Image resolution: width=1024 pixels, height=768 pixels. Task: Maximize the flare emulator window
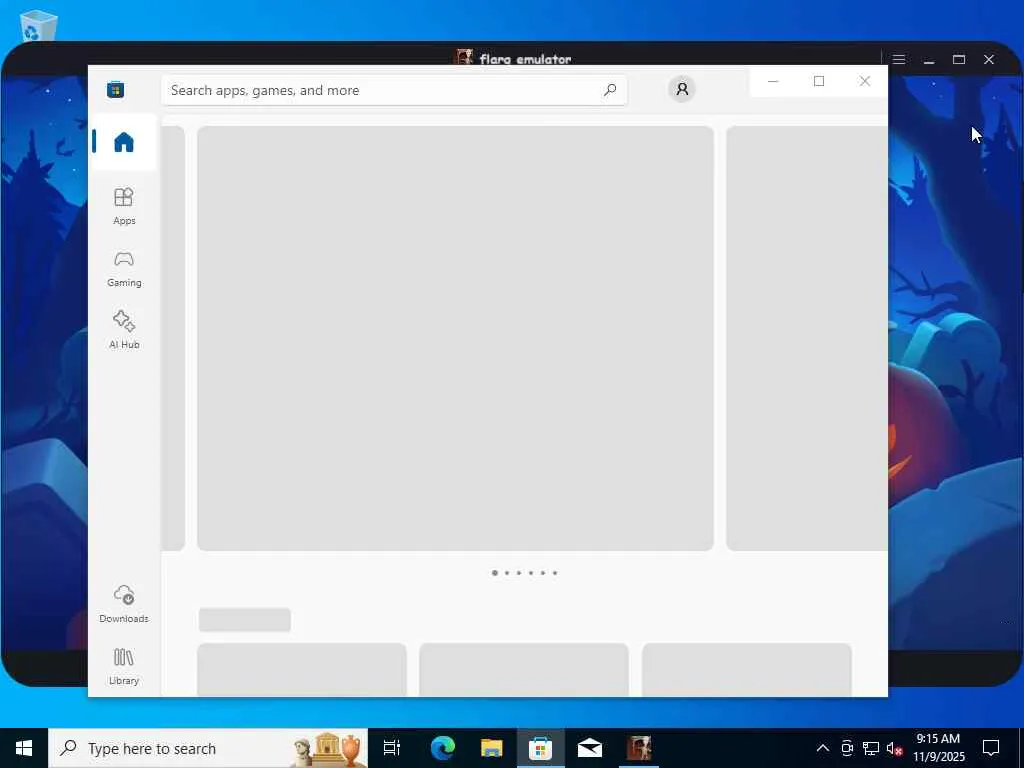click(x=959, y=59)
